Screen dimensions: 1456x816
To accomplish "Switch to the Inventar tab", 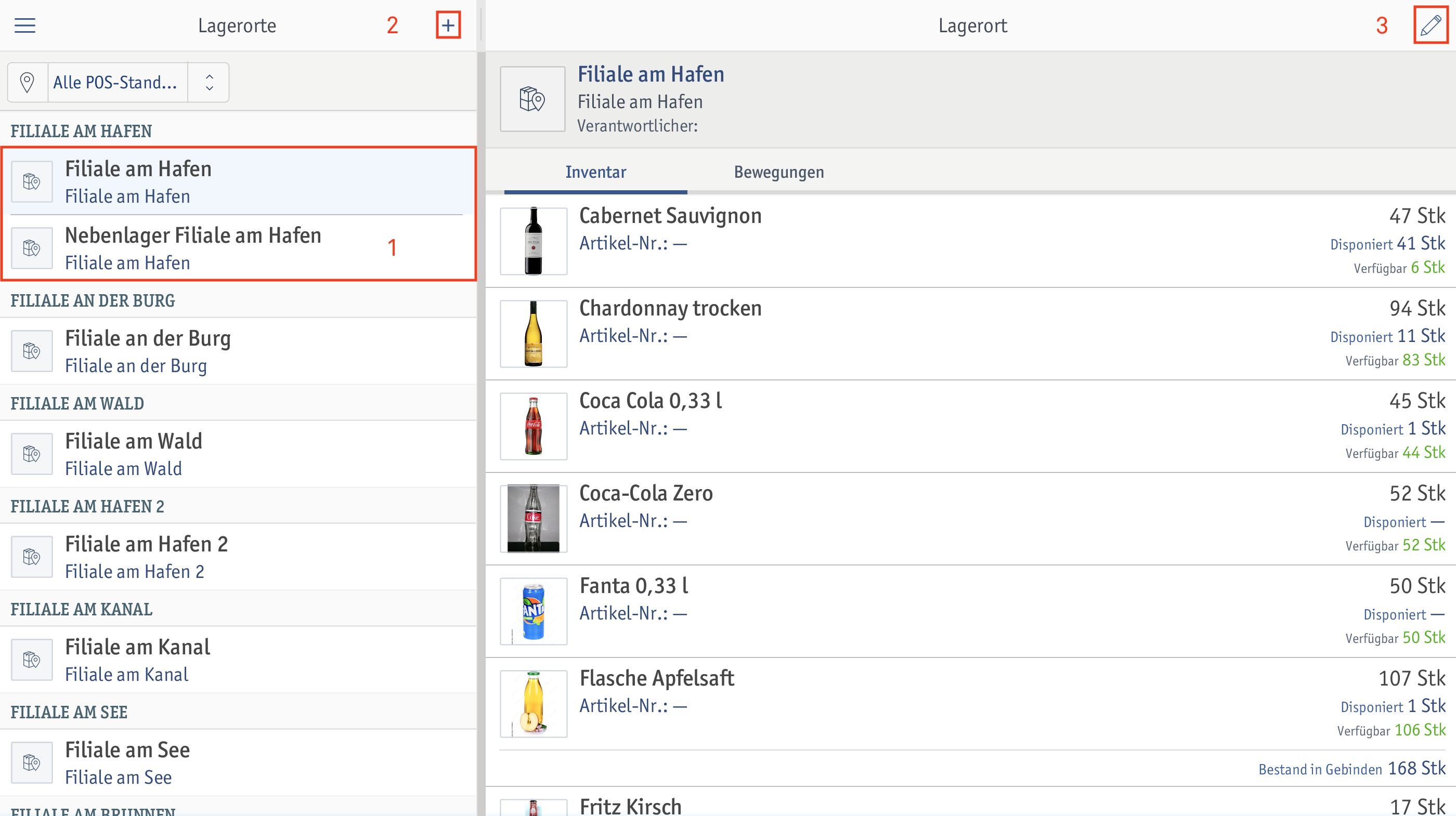I will point(596,172).
